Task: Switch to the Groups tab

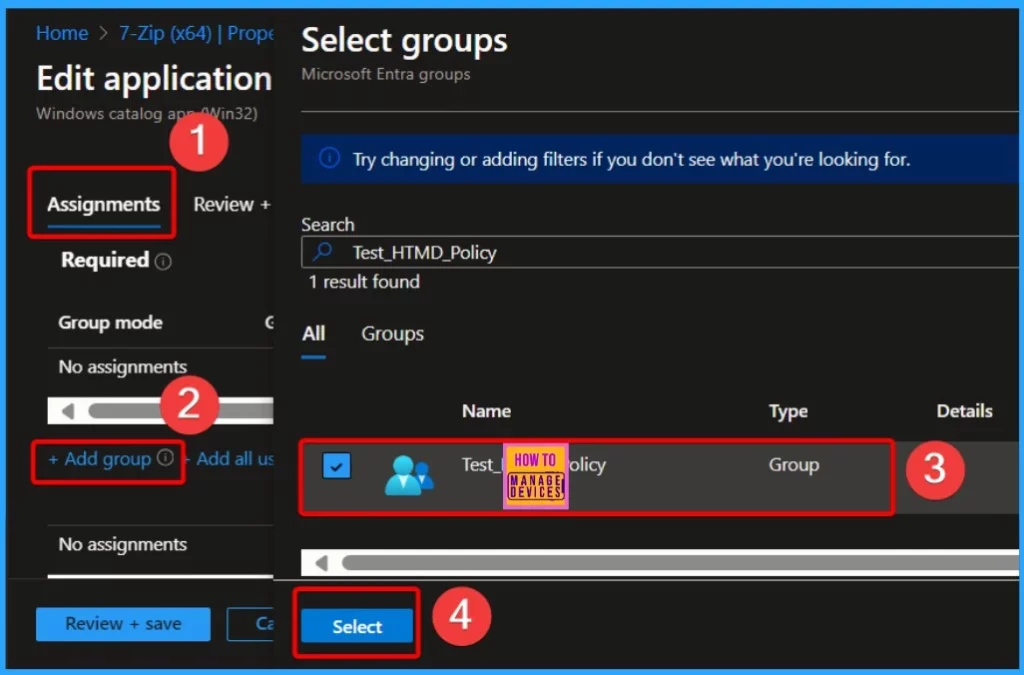Action: pyautogui.click(x=392, y=334)
